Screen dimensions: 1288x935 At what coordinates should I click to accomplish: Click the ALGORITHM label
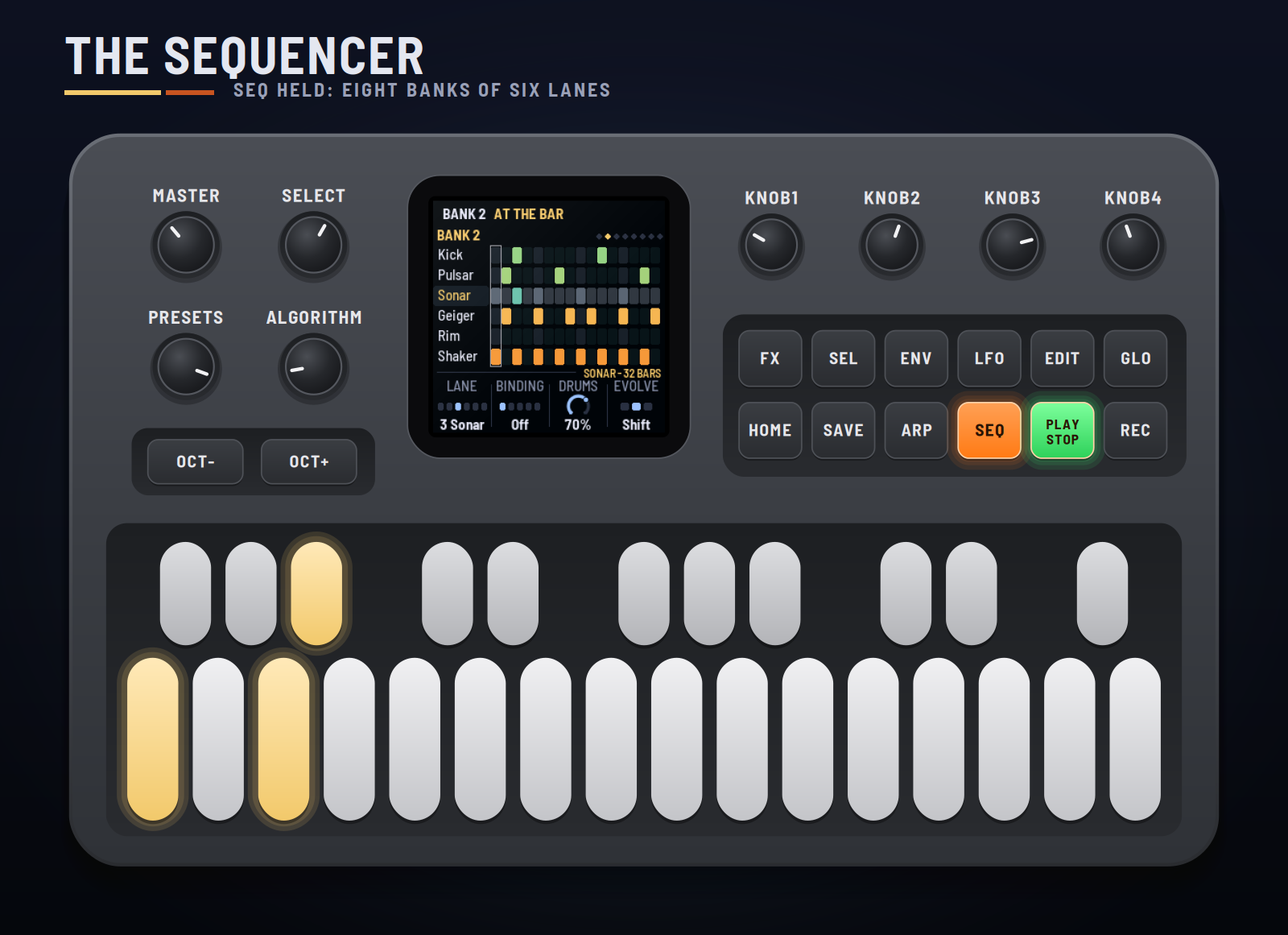[314, 317]
